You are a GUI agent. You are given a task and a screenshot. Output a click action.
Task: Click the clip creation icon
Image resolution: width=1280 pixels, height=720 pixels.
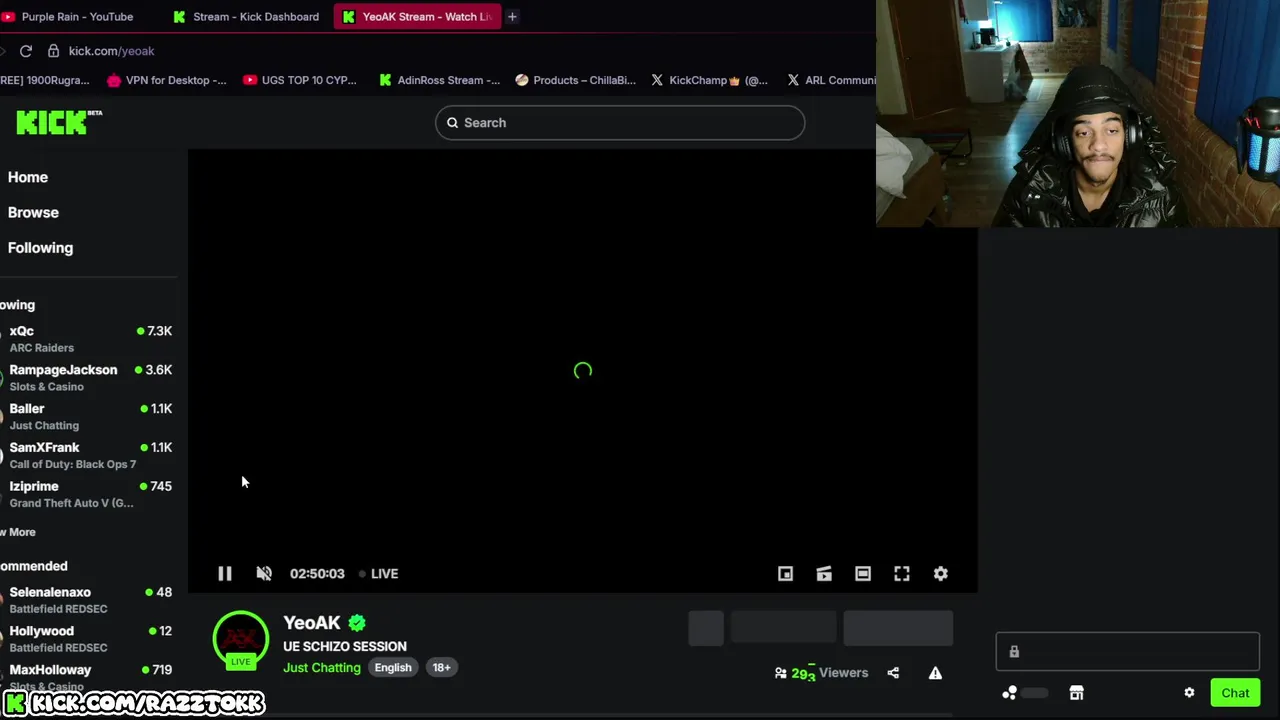click(824, 573)
